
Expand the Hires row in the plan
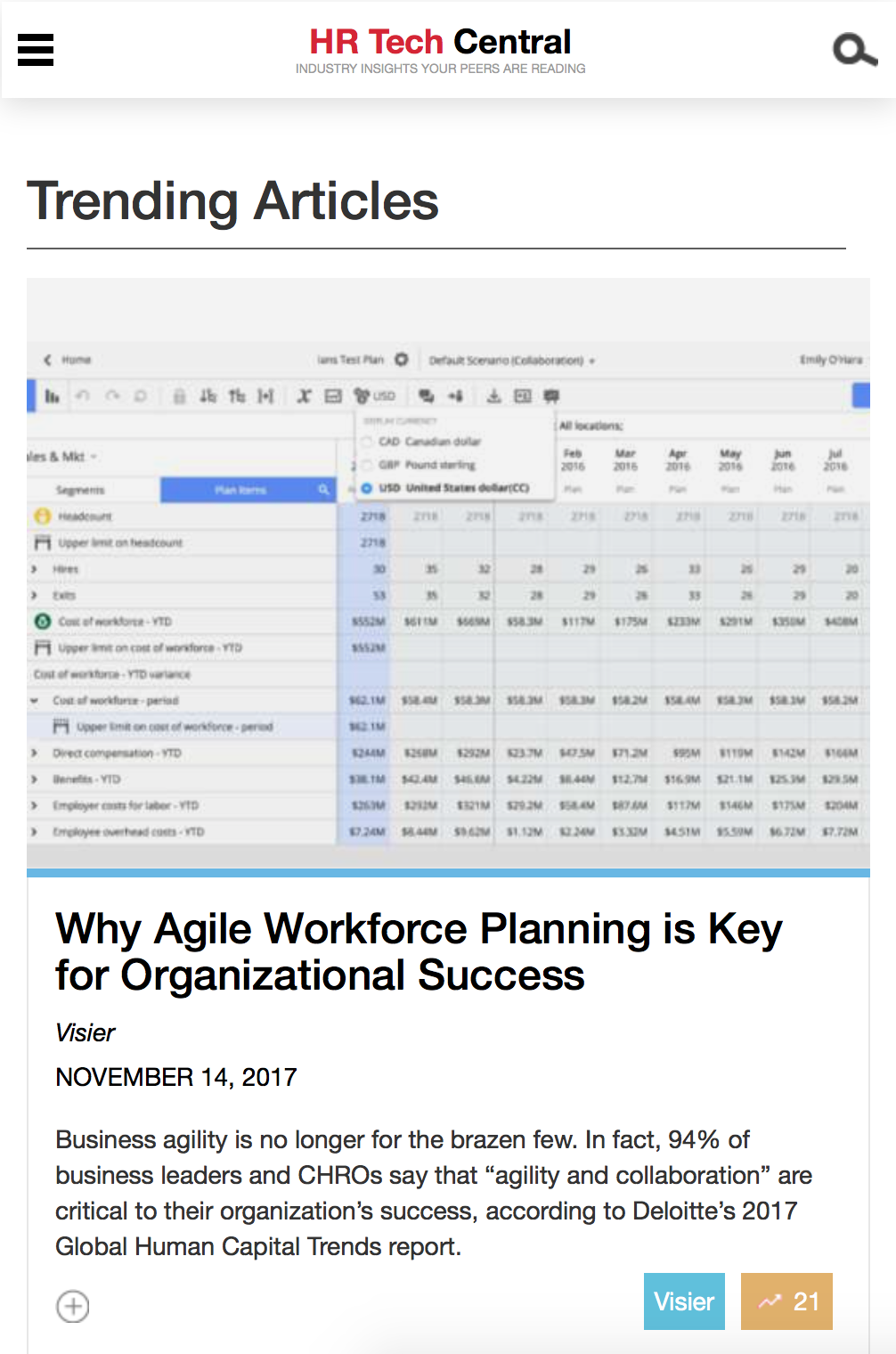coord(34,568)
